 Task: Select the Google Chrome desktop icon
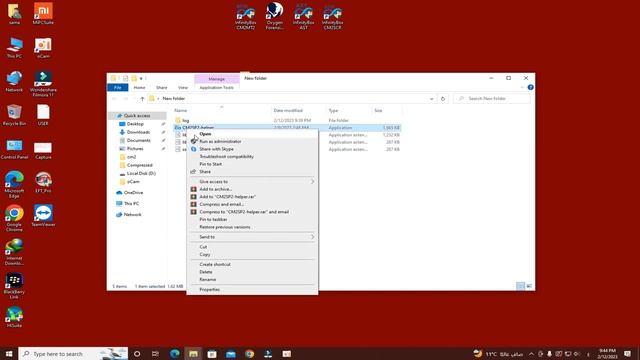click(14, 218)
